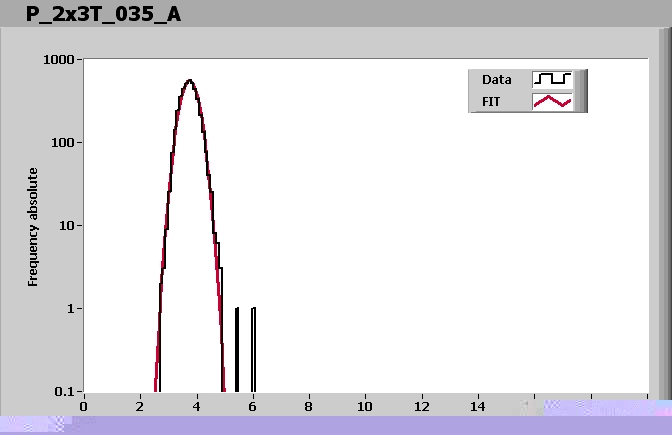This screenshot has height=435, width=672.
Task: Click the FIT red line icon in legend
Action: coord(552,101)
